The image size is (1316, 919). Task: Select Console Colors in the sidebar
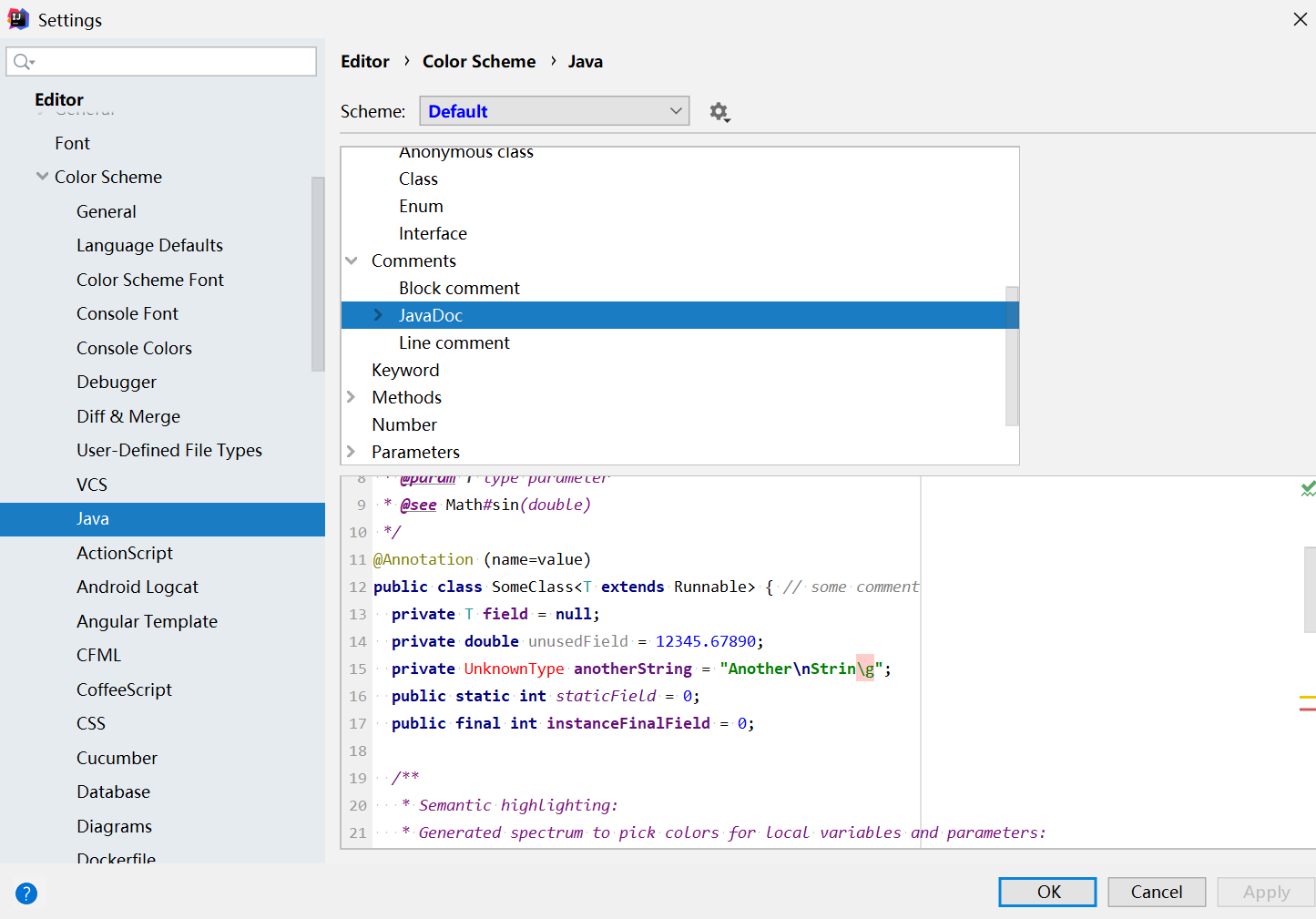134,348
